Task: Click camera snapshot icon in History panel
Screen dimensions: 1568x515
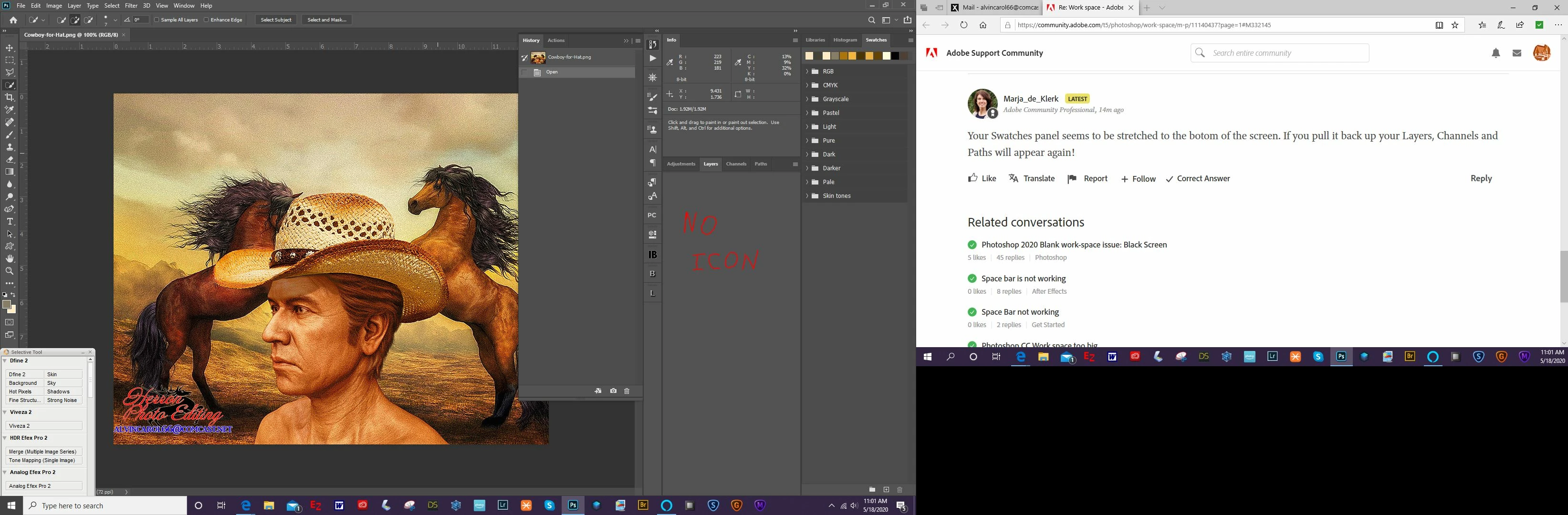Action: [613, 391]
